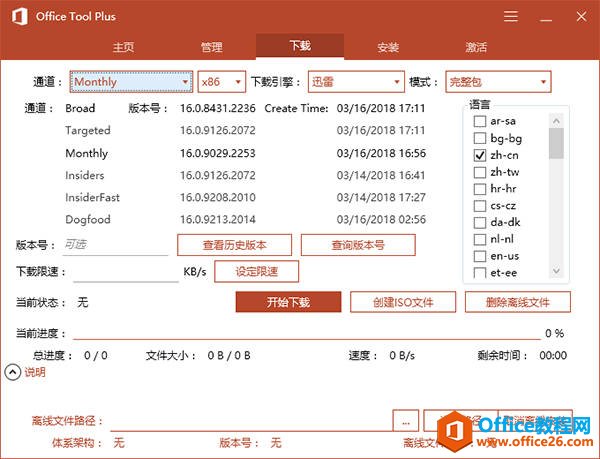The height and width of the screenshot is (459, 600).
Task: Switch to the 管理 tab
Action: pyautogui.click(x=212, y=47)
